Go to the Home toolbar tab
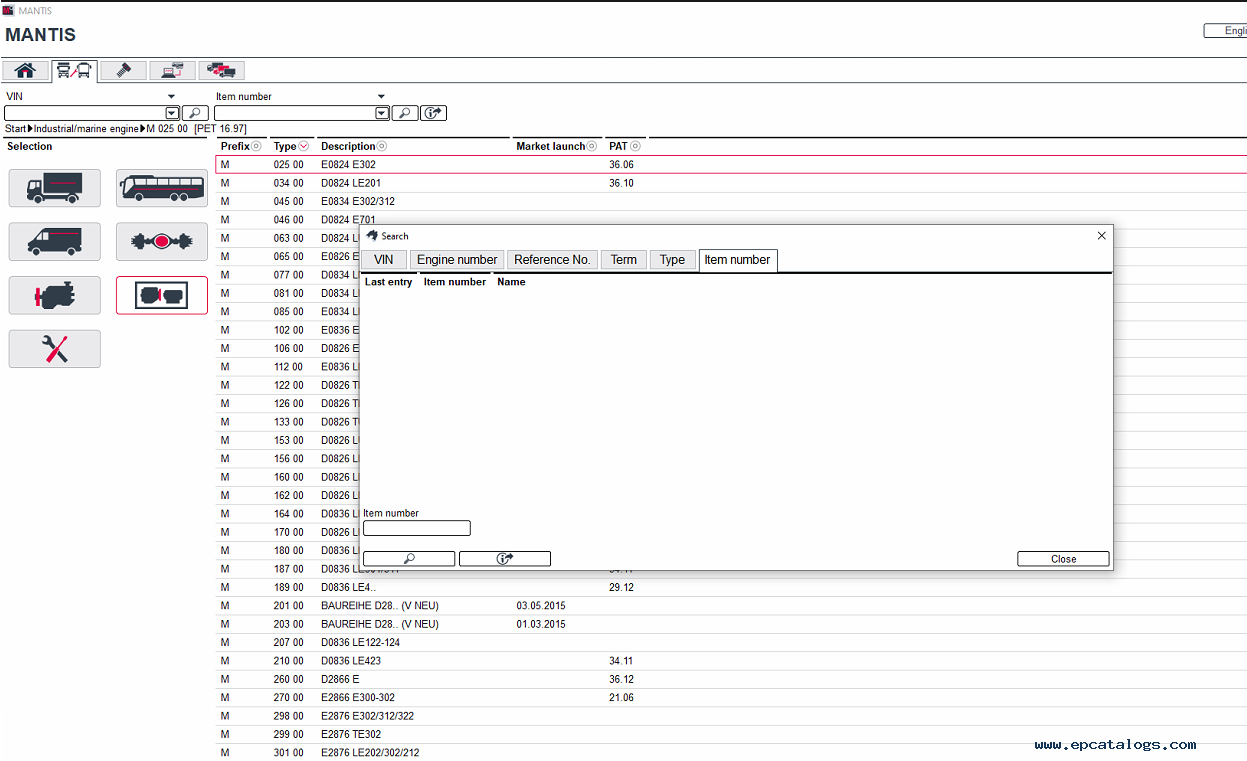The height and width of the screenshot is (761, 1247). click(x=25, y=71)
